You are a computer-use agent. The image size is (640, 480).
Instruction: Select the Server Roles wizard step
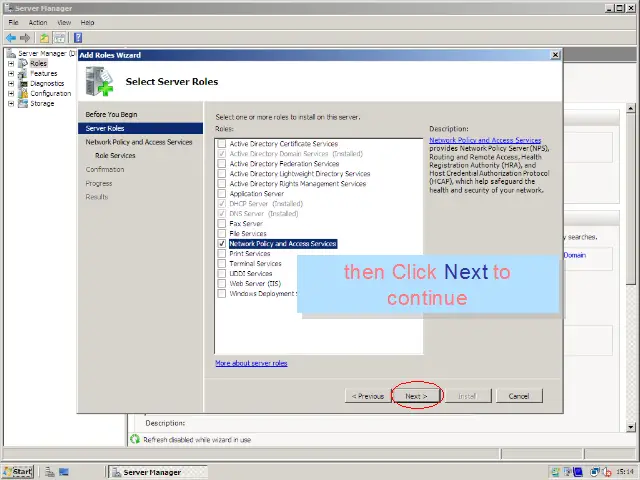[140, 128]
